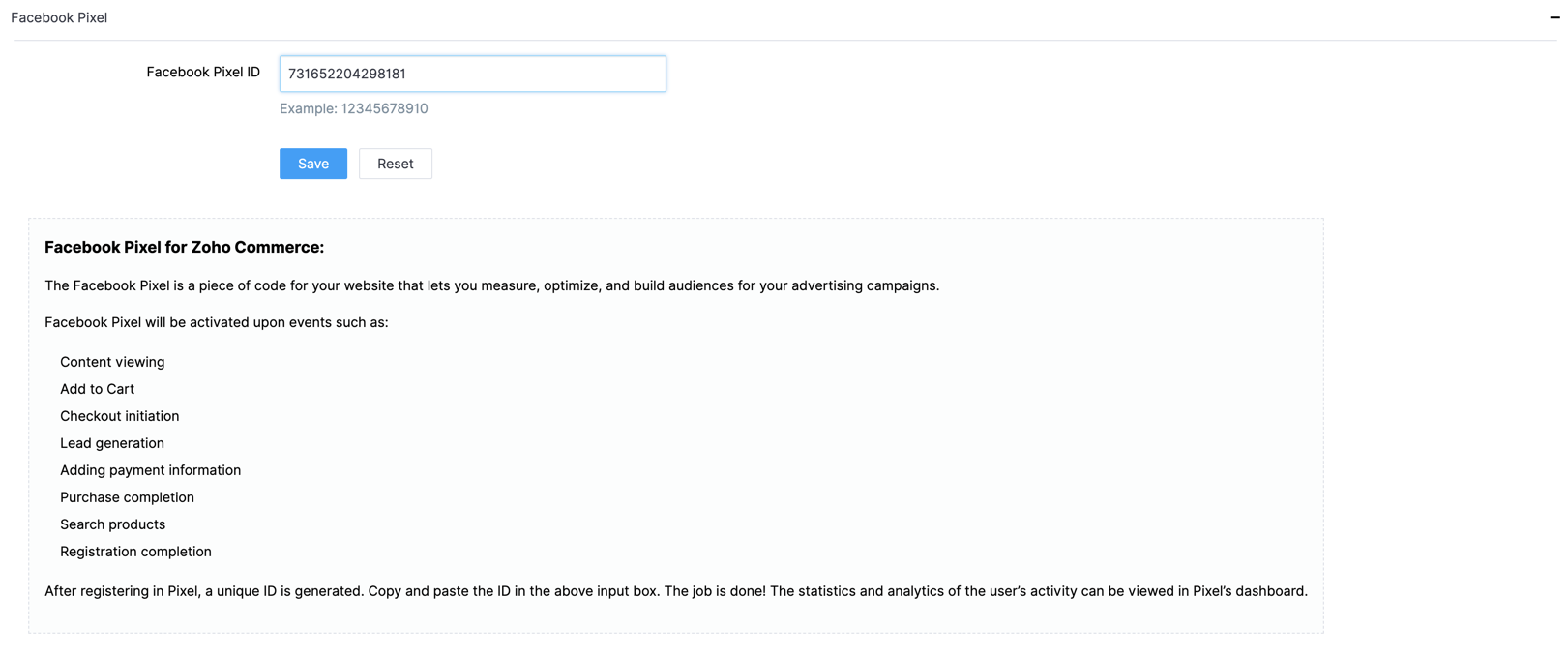Collapse the Facebook Pixel section with minus icon
The width and height of the screenshot is (1568, 659).
click(x=1554, y=17)
